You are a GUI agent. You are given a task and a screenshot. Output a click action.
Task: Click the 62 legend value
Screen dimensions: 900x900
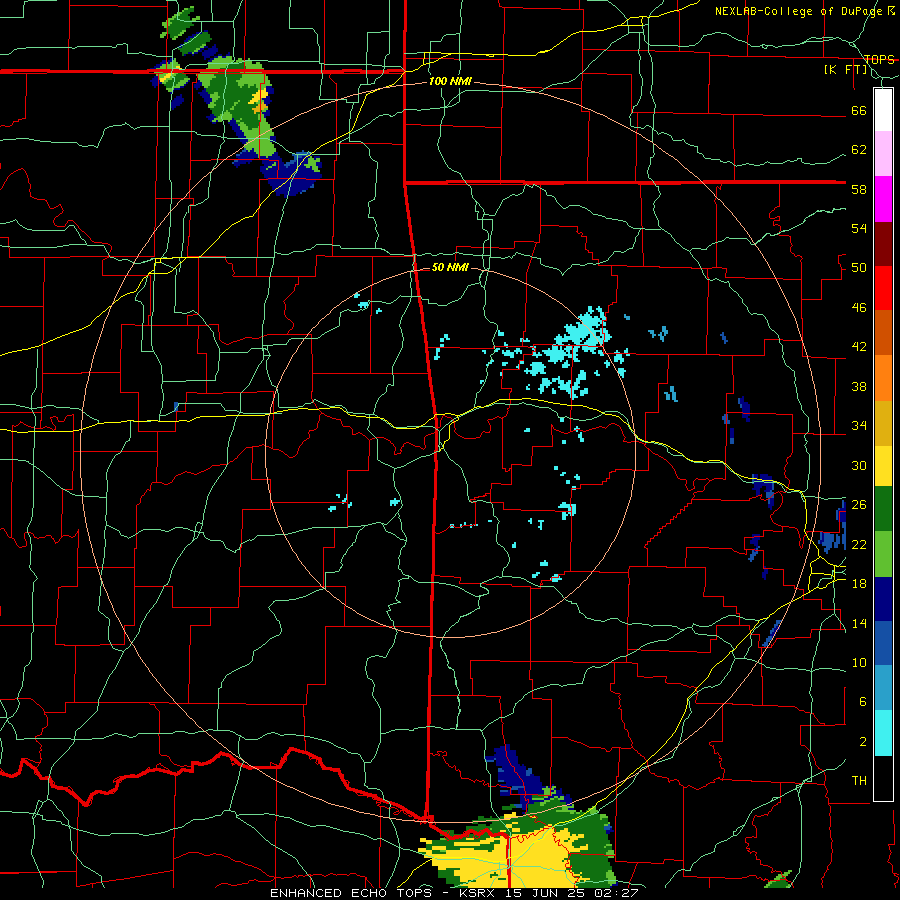[x=859, y=150]
